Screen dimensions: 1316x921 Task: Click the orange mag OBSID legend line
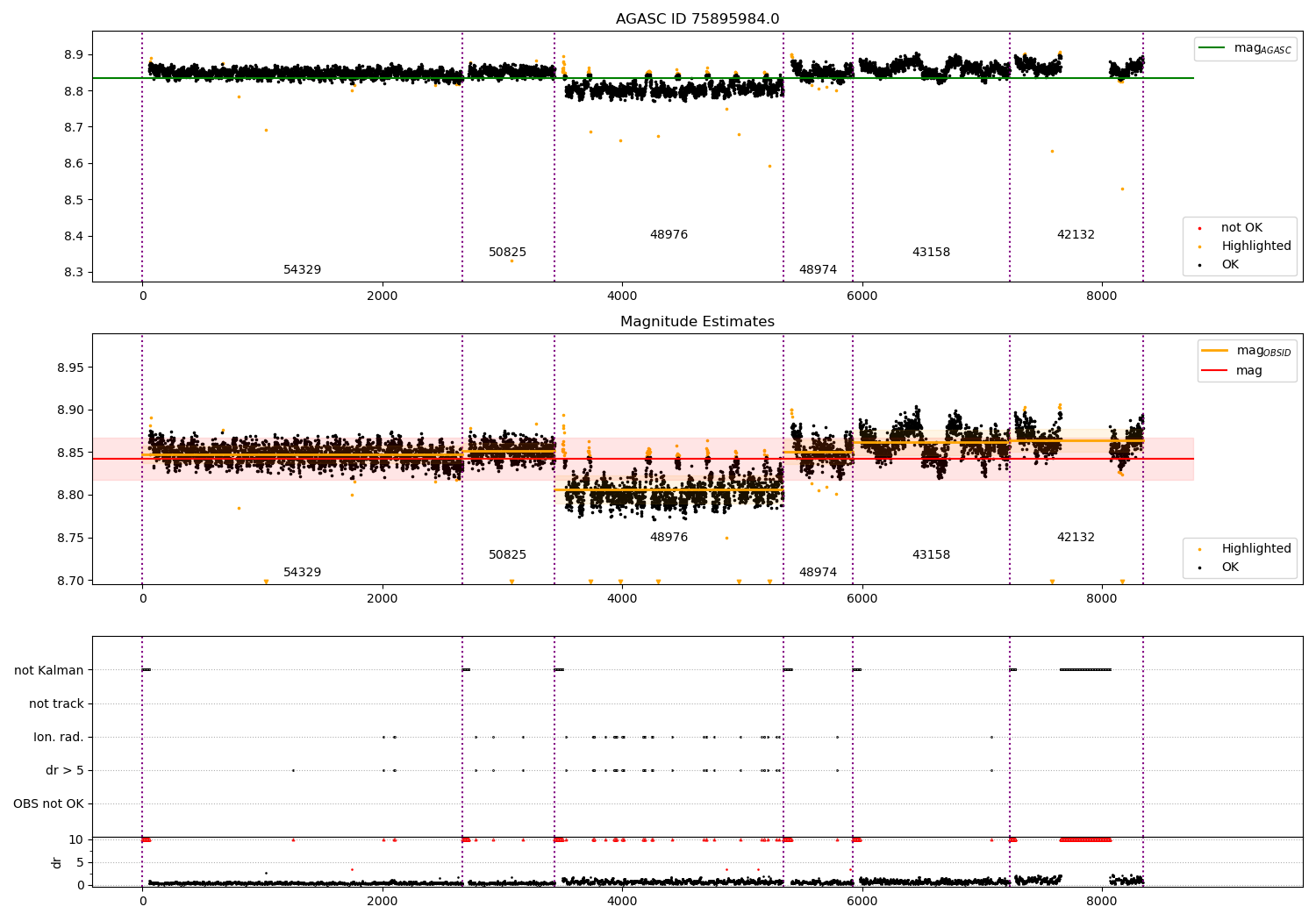pyautogui.click(x=1215, y=351)
